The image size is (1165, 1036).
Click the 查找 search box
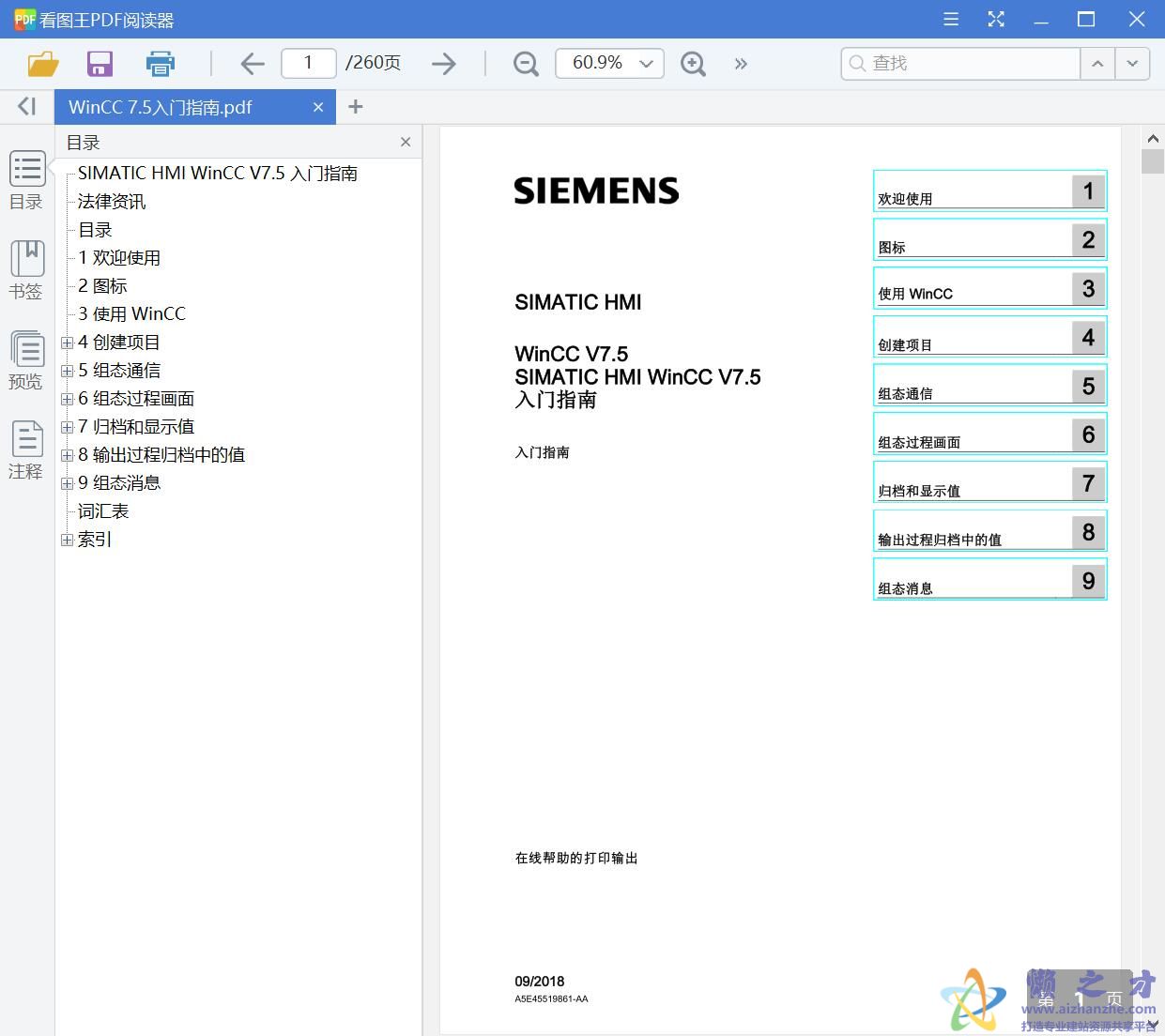coord(960,63)
